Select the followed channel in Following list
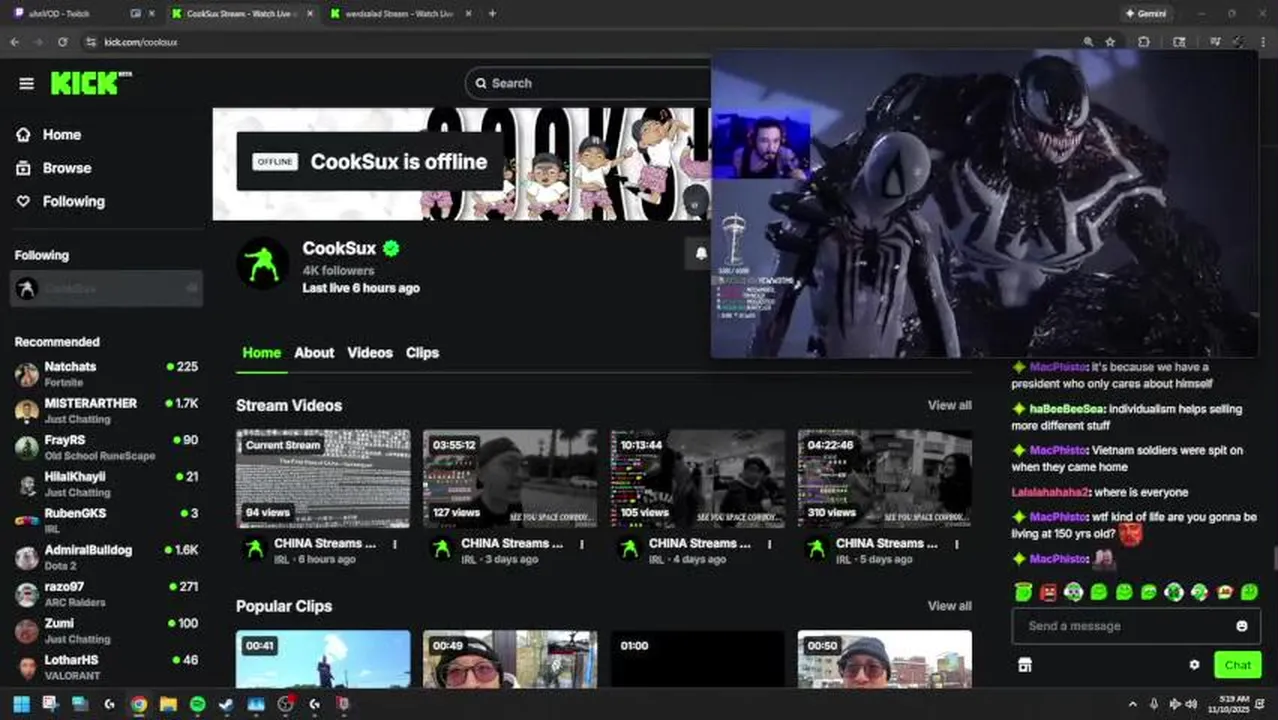The height and width of the screenshot is (720, 1278). [x=107, y=288]
